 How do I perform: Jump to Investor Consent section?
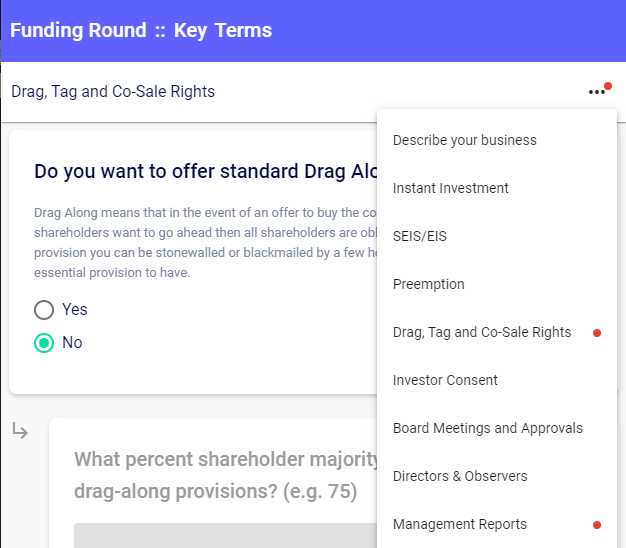tap(445, 380)
